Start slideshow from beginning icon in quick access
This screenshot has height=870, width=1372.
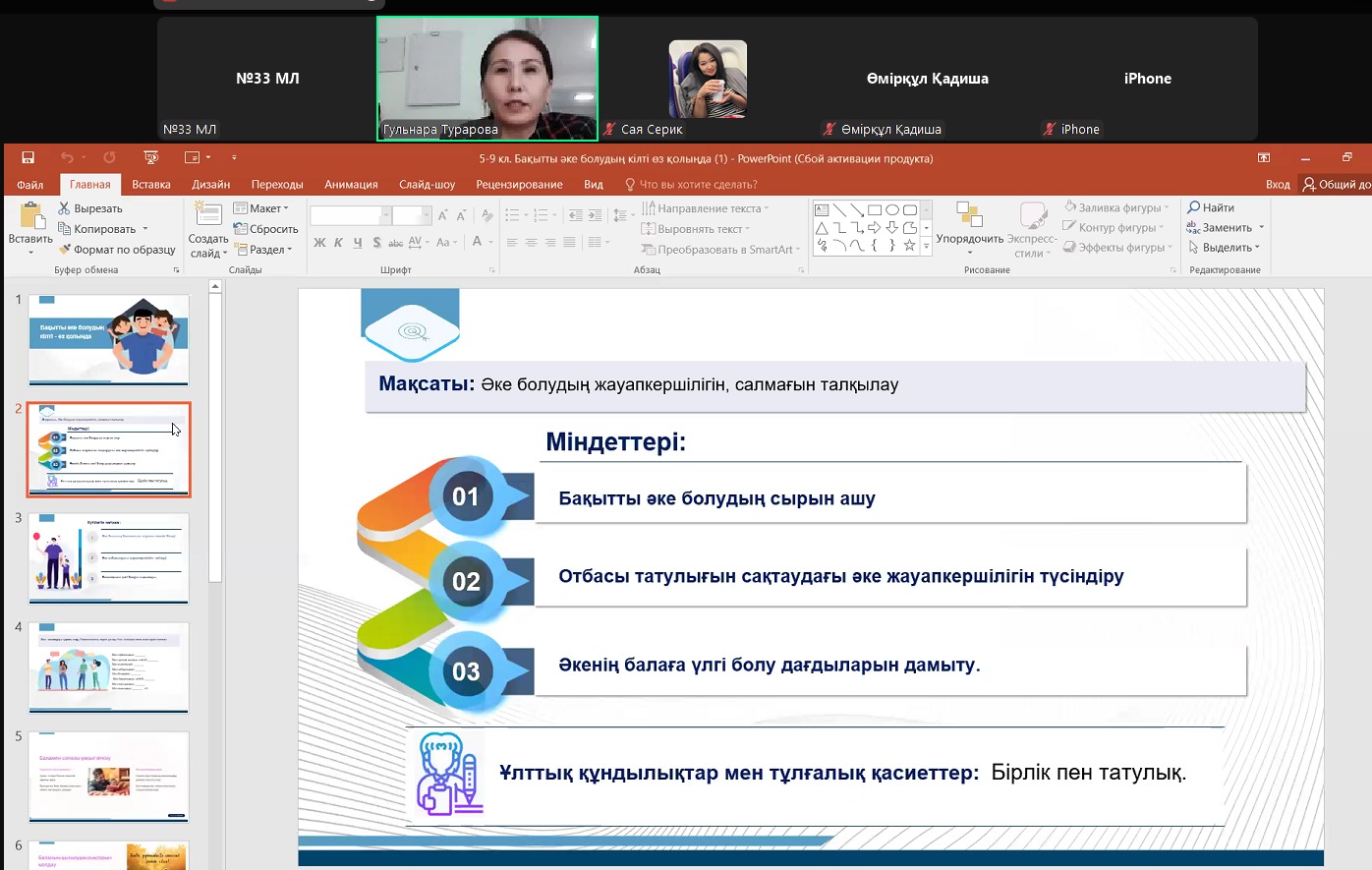click(x=150, y=157)
